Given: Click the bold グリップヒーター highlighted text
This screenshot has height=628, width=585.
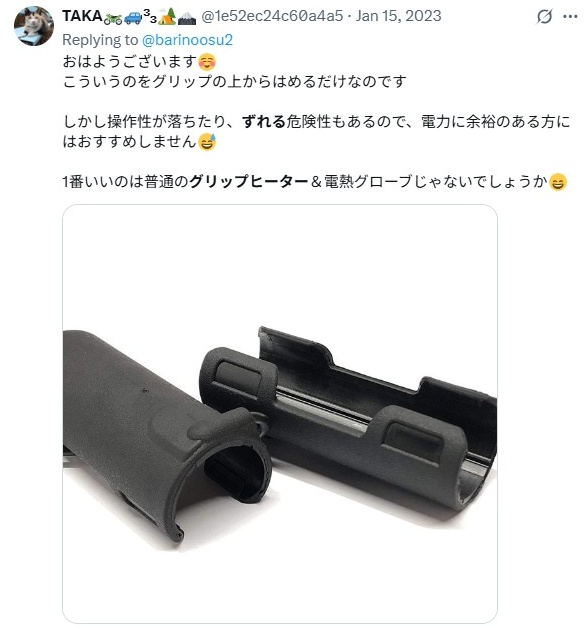Looking at the screenshot, I should pos(249,182).
